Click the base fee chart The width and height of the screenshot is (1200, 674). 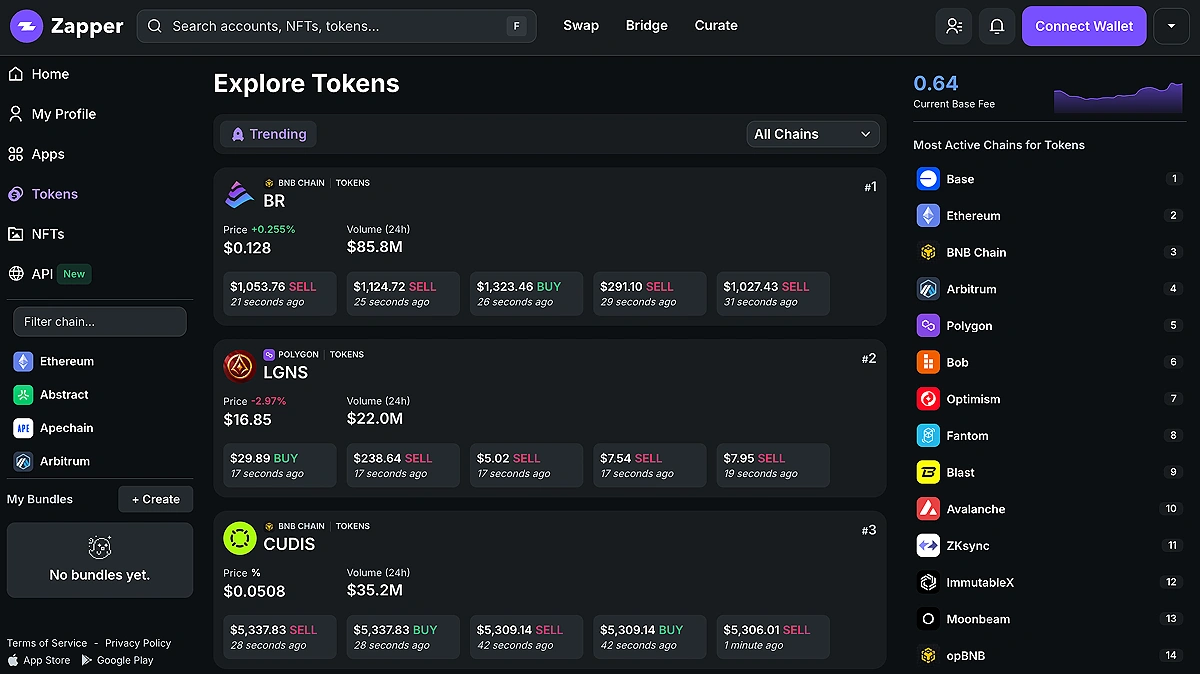point(1118,96)
